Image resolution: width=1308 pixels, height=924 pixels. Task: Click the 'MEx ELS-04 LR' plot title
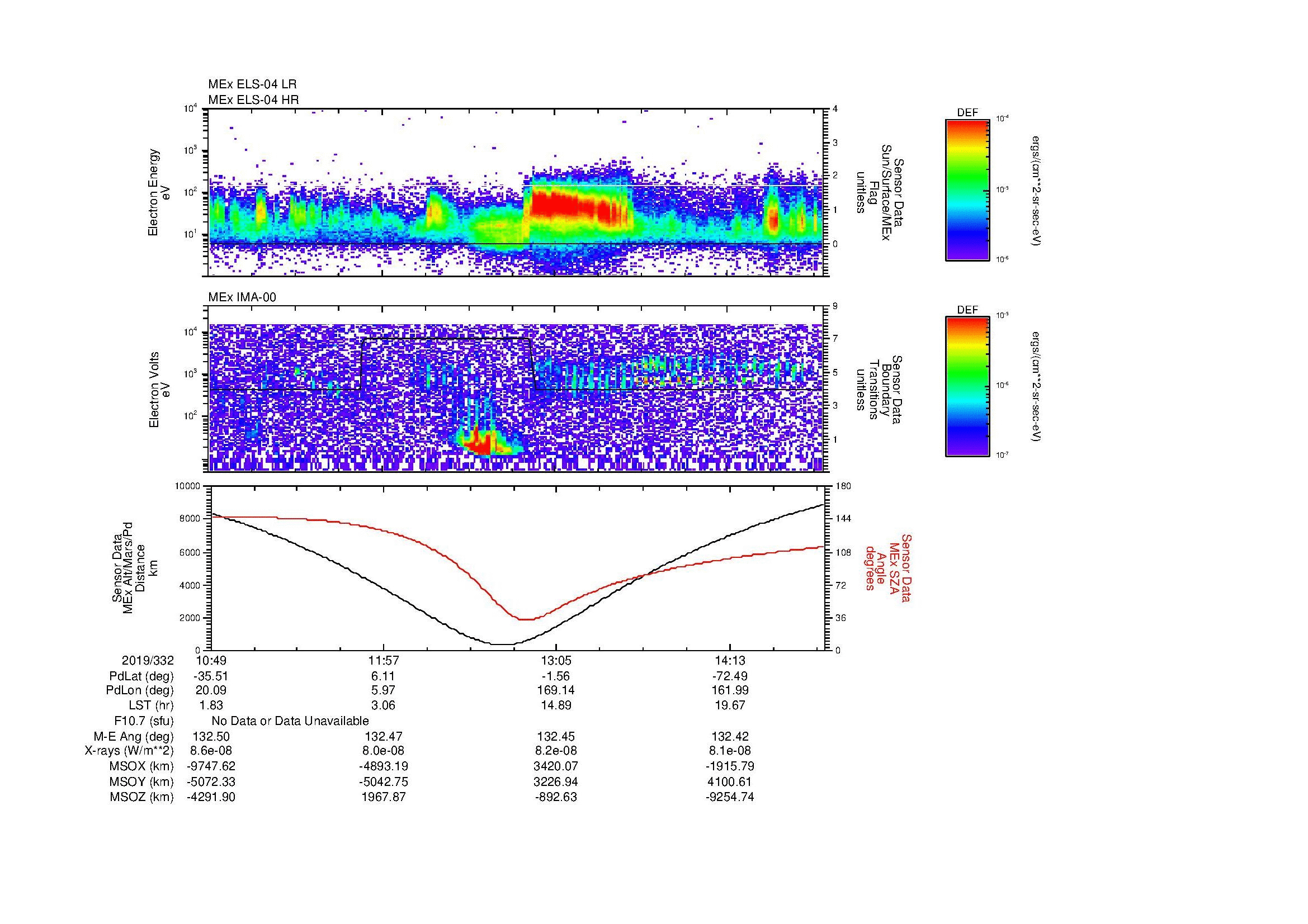coord(252,84)
